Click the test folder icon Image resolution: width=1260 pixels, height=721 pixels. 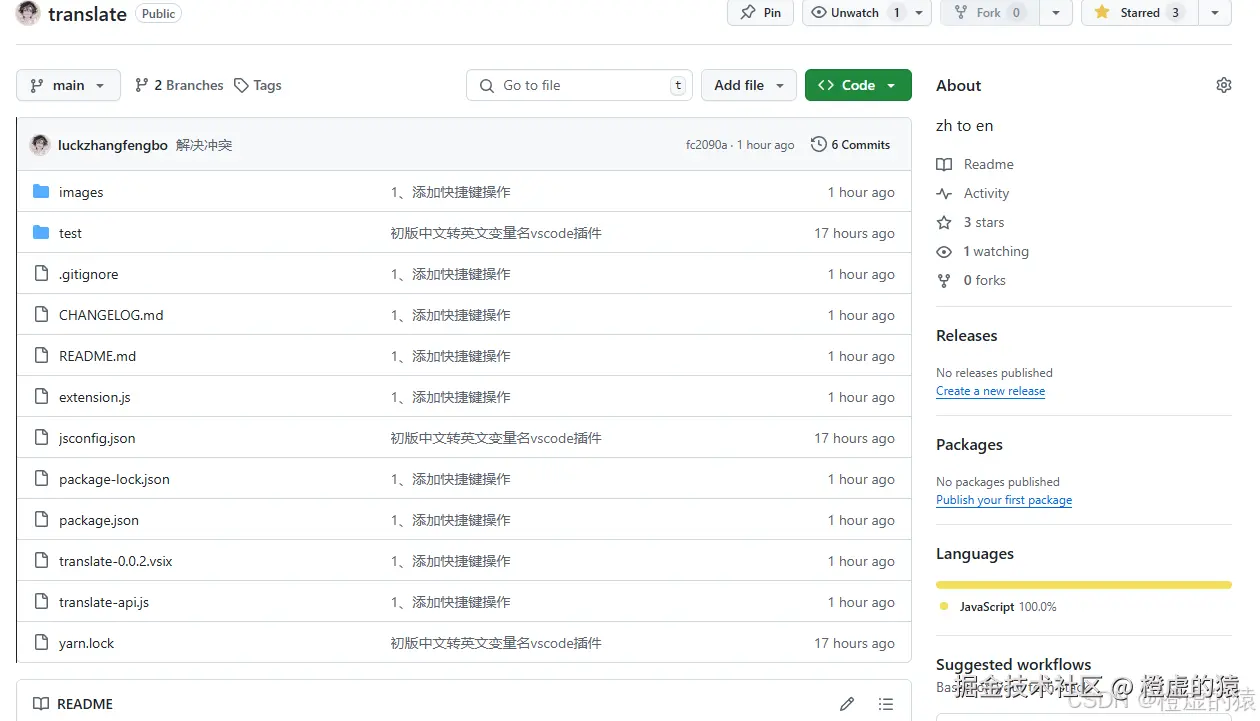pos(41,233)
